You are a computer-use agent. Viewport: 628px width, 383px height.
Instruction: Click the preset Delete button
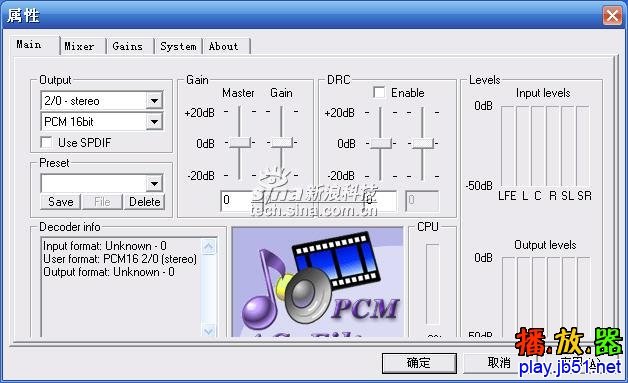click(x=144, y=202)
